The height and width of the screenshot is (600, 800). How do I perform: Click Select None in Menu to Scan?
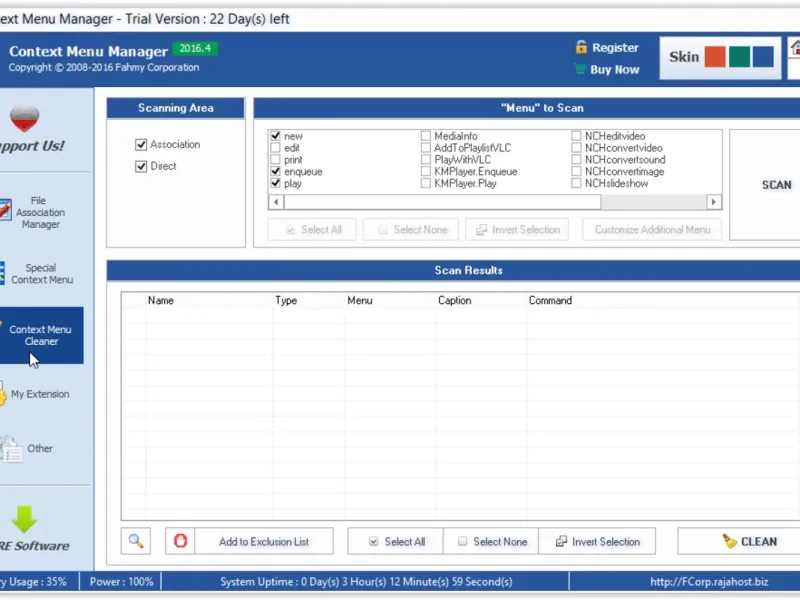tap(411, 230)
